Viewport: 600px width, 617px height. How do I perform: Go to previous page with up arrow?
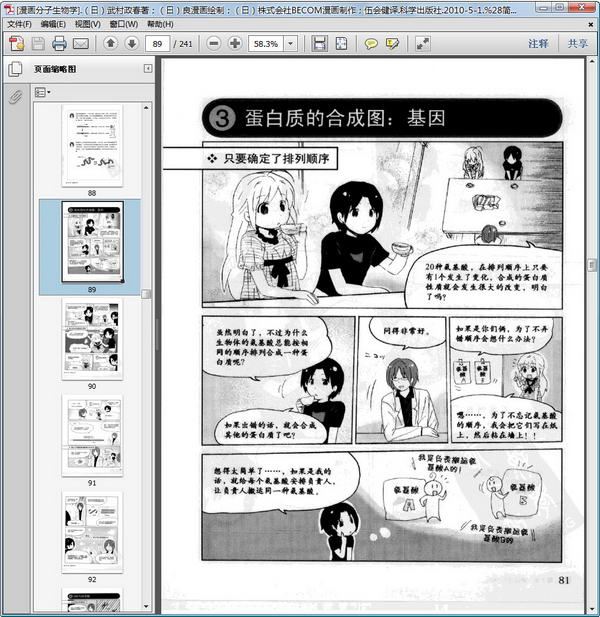(x=111, y=43)
